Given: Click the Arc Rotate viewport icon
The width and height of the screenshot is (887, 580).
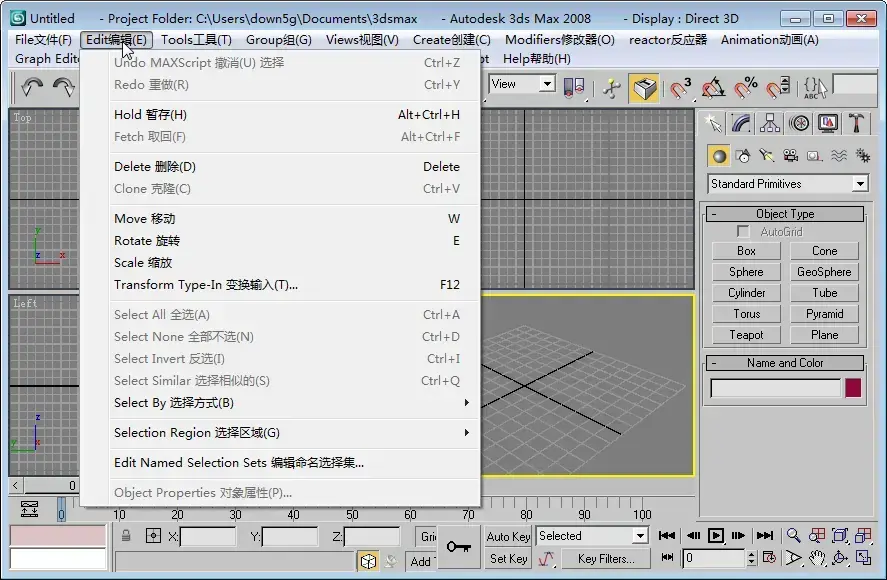Looking at the screenshot, I should [840, 558].
